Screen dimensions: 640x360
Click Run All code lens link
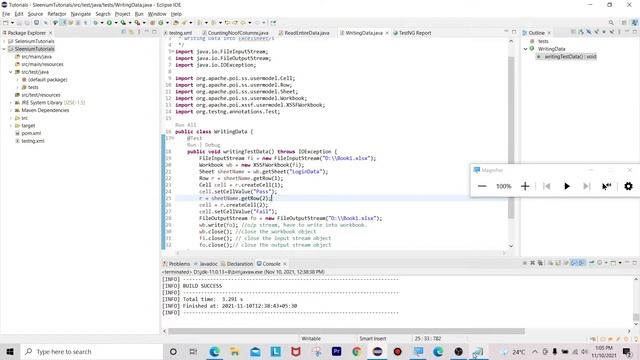click(x=186, y=125)
